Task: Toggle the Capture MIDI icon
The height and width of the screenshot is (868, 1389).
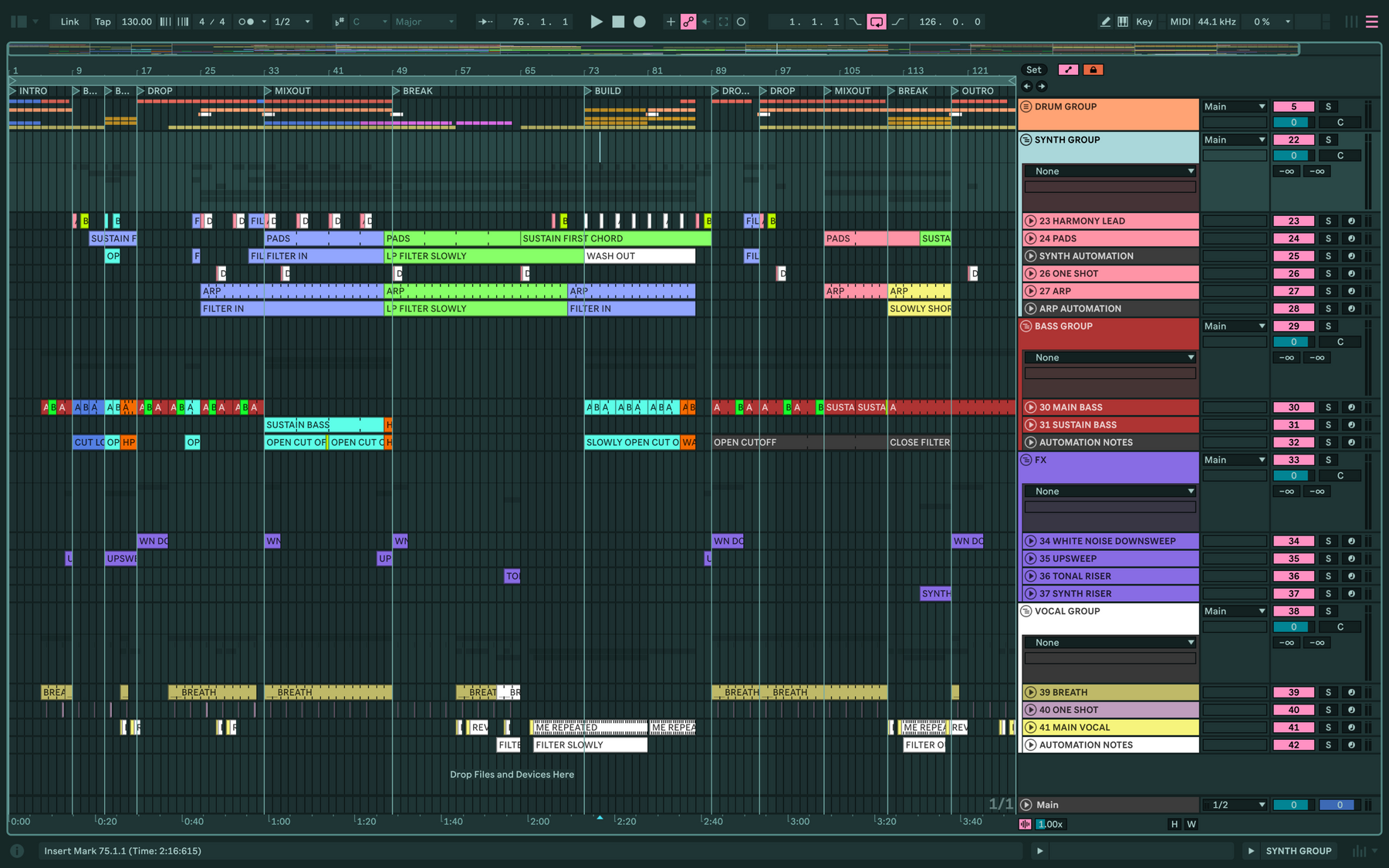Action: tap(724, 22)
